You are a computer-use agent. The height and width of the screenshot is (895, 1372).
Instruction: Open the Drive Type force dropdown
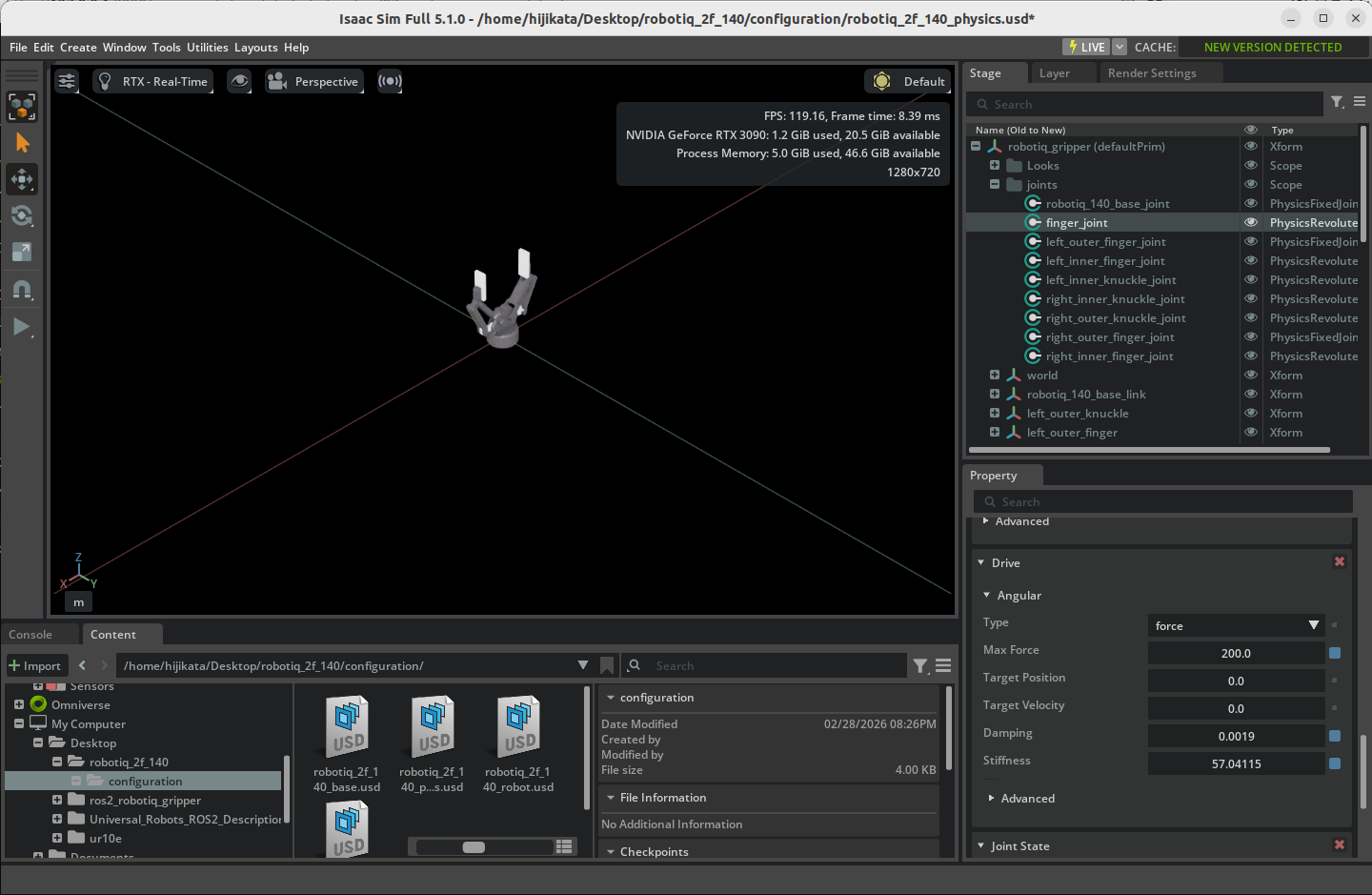click(1236, 625)
